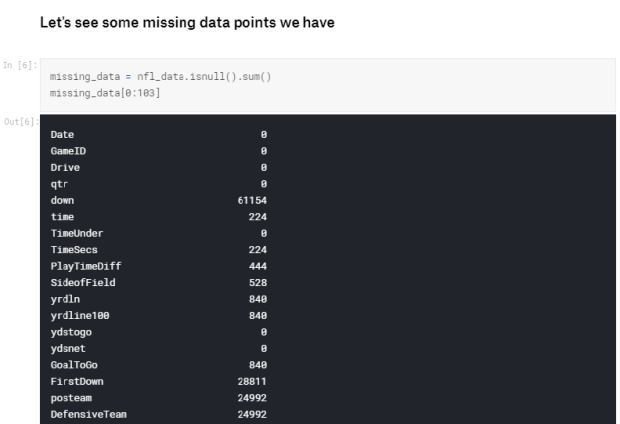Click the heading about missing data points
Screen dimensions: 620x424
[187, 23]
